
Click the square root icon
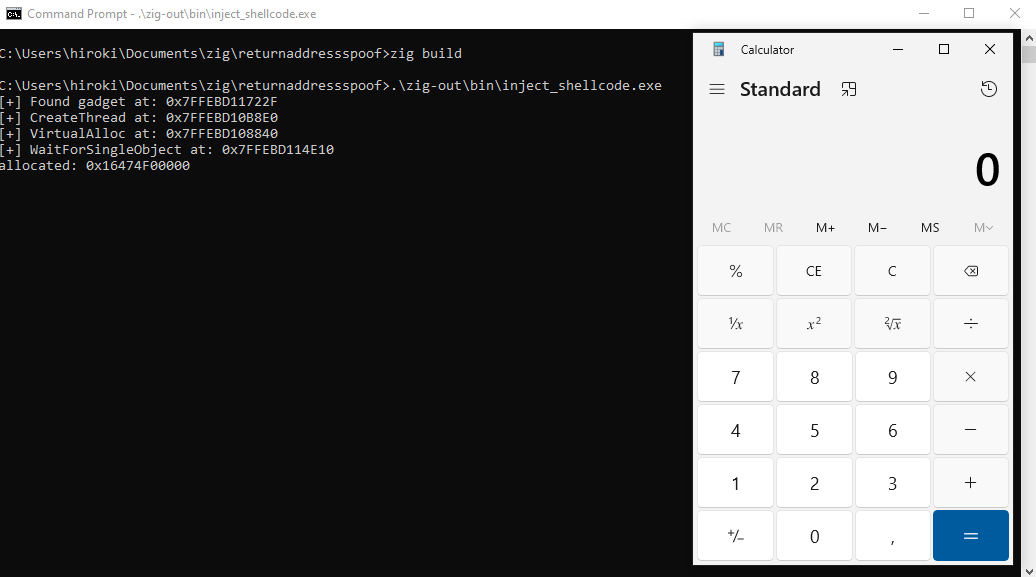pyautogui.click(x=892, y=323)
